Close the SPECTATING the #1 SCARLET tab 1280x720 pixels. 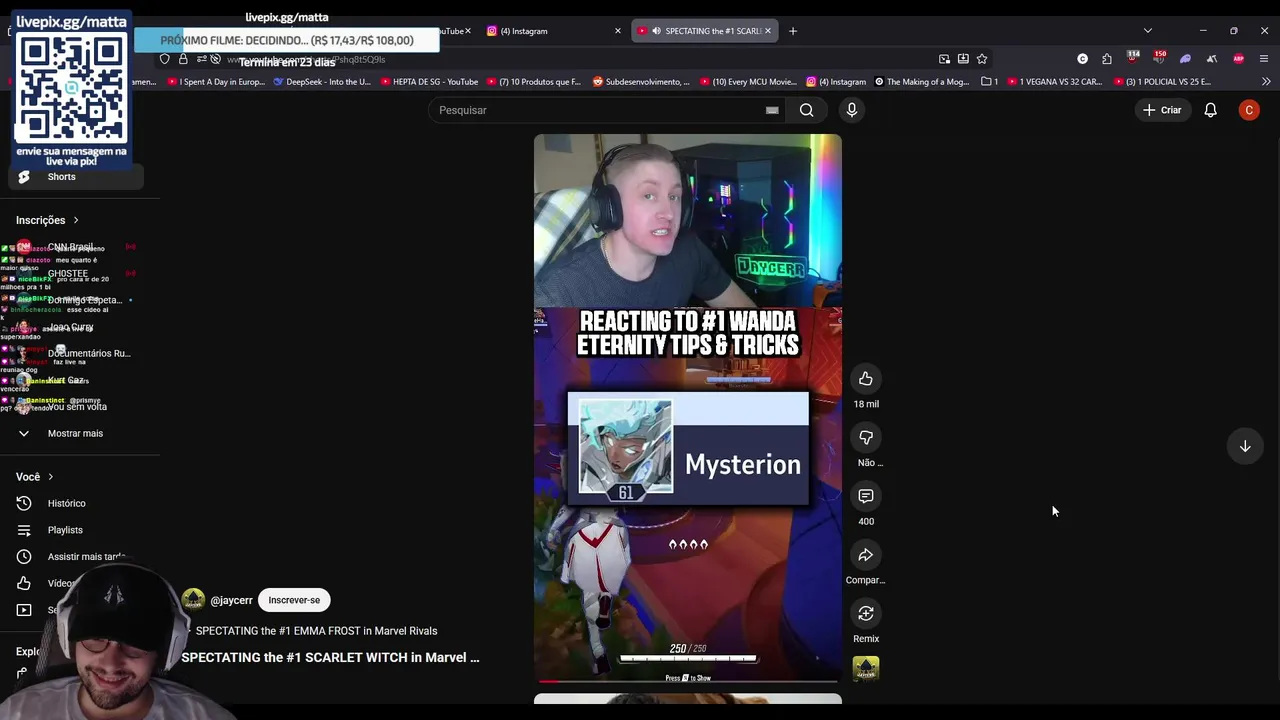768,31
